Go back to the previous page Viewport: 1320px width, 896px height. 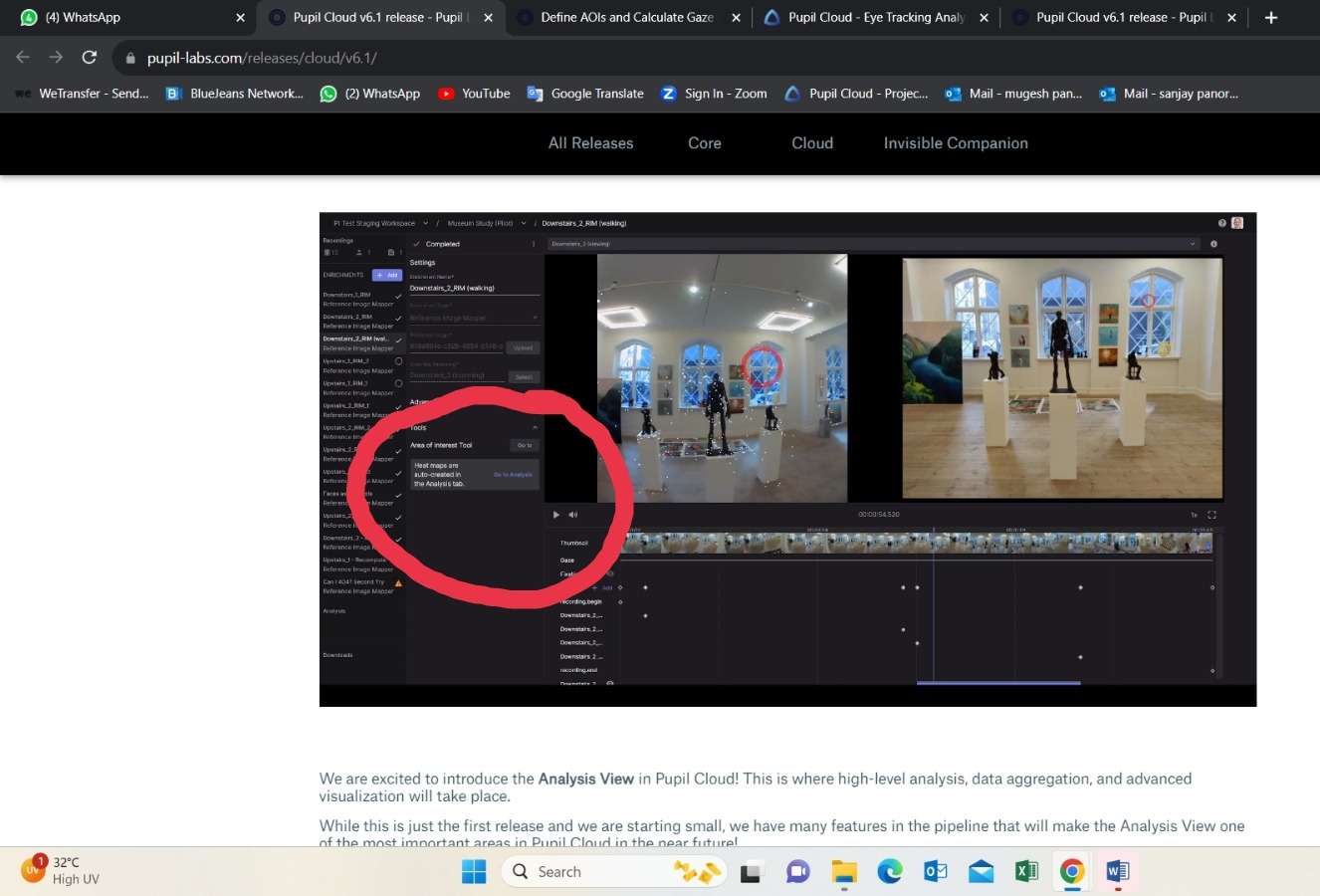pos(23,57)
